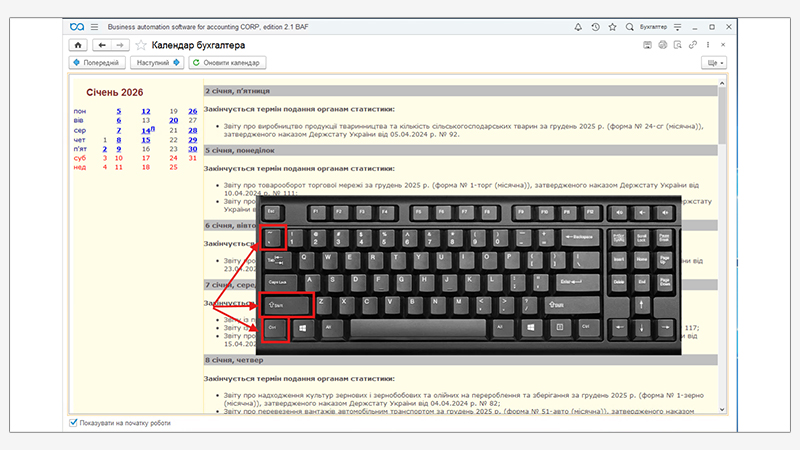
Task: Click the vertical scrollbar of the calendar
Action: click(x=722, y=250)
